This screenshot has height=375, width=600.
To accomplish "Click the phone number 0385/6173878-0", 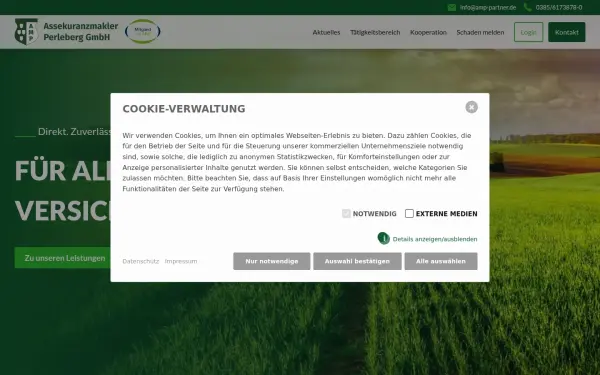I will (559, 8).
